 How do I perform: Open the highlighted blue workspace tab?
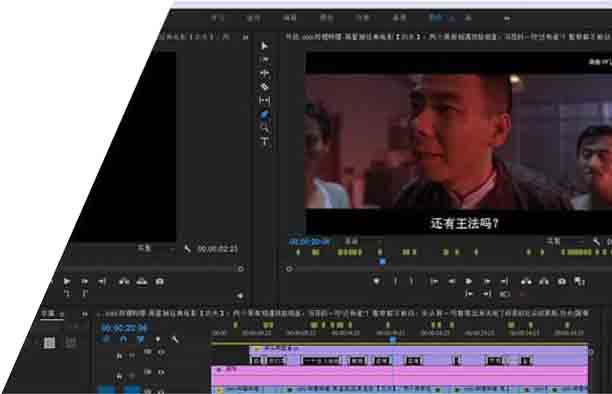coord(435,18)
